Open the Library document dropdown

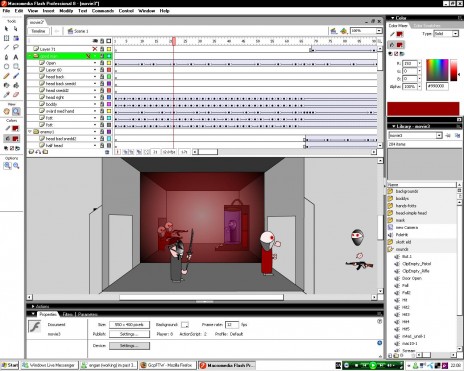pos(439,135)
